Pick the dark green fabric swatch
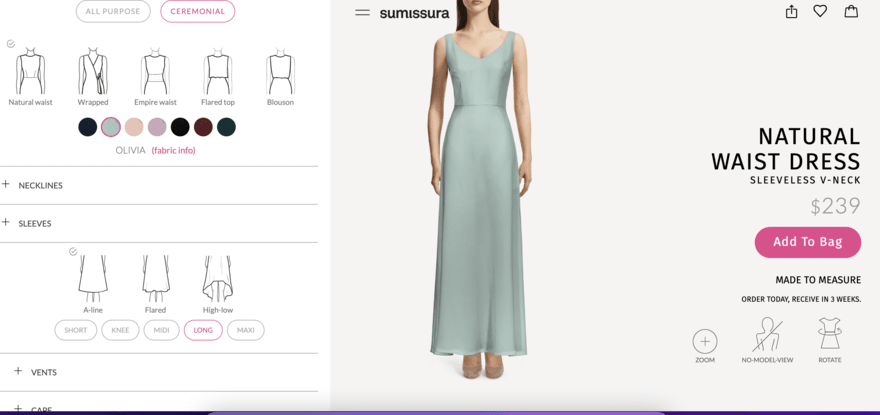Viewport: 880px width, 415px height. coord(226,127)
